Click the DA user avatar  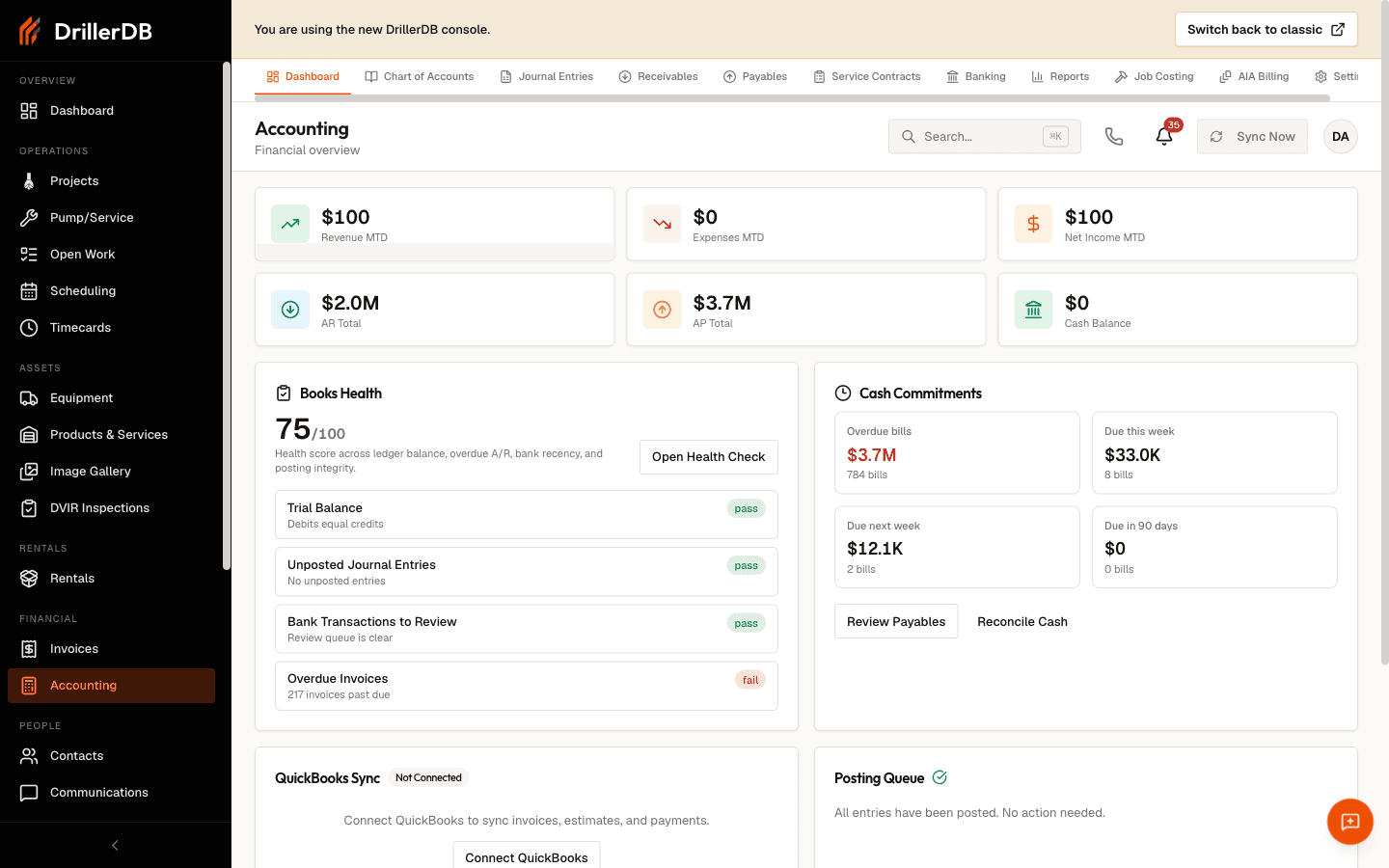click(x=1341, y=137)
